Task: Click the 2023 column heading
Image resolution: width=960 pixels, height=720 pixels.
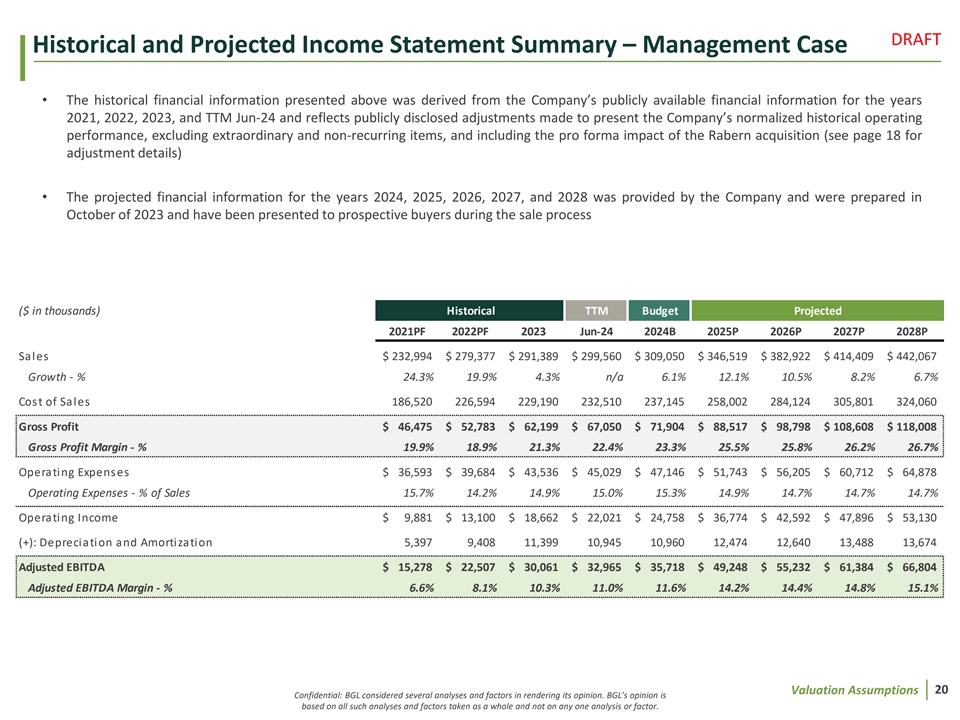Action: coord(533,331)
